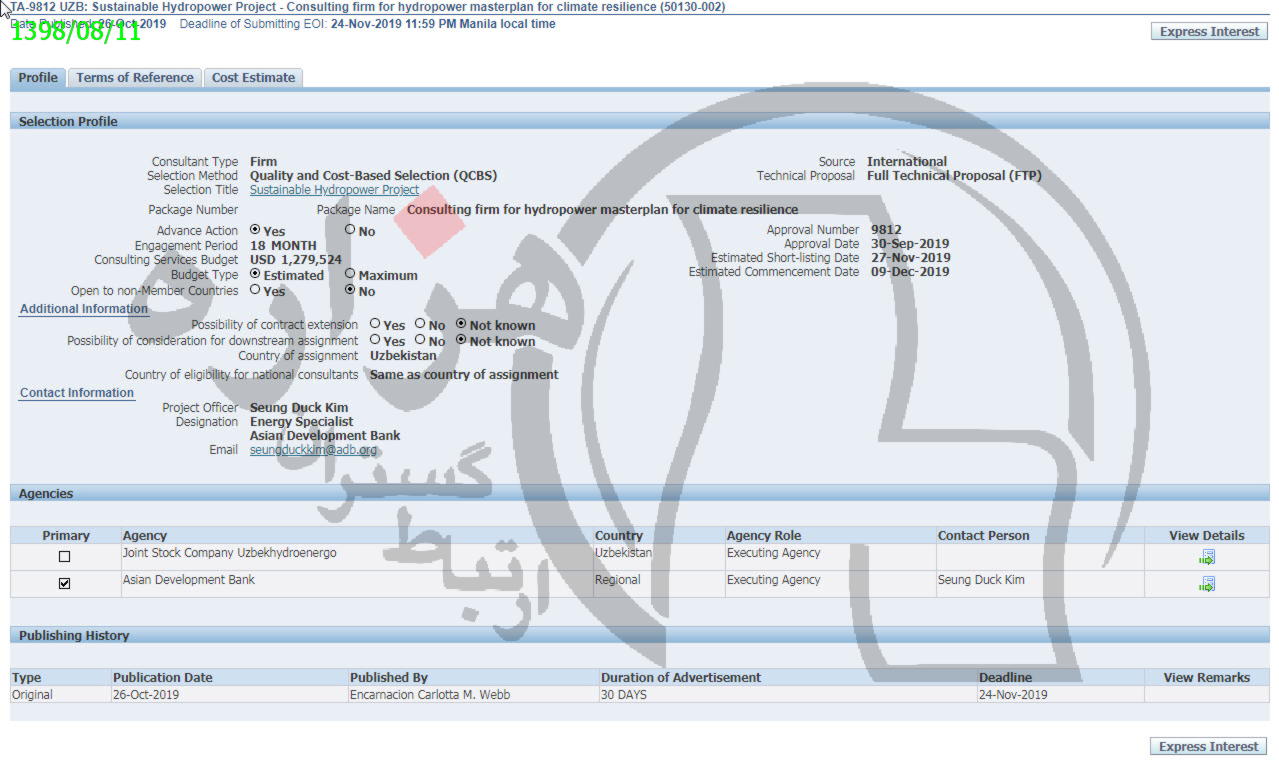Select Not known for contract extension
The image size is (1279, 764).
pos(461,324)
